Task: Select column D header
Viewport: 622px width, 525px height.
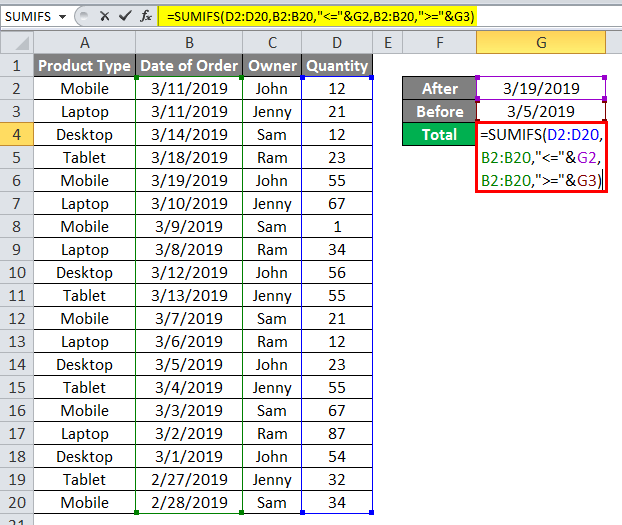Action: tap(337, 42)
